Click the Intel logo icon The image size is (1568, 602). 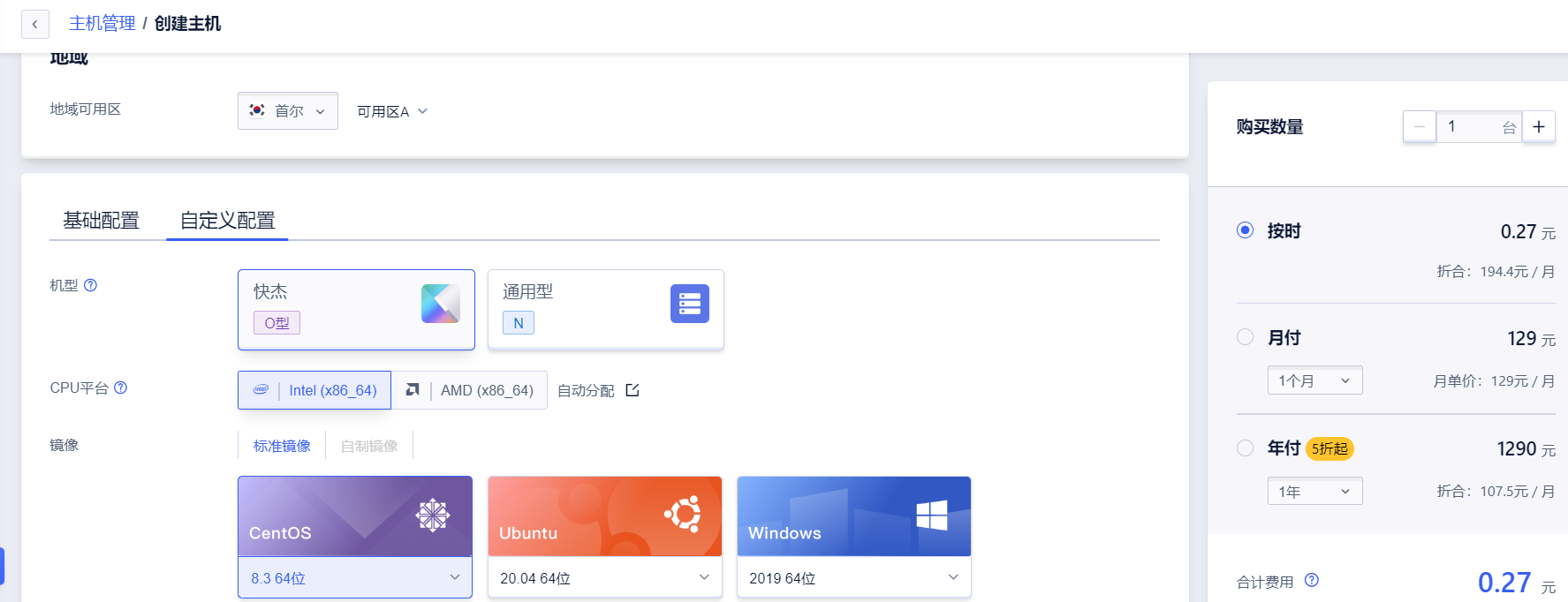click(261, 389)
